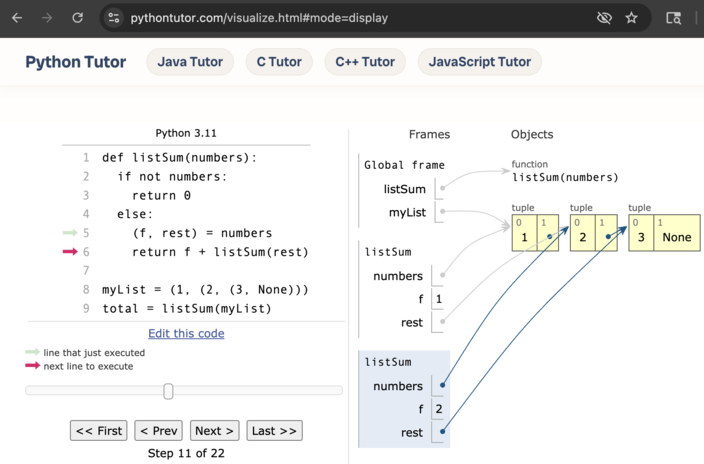Image resolution: width=704 pixels, height=464 pixels.
Task: Reload the page with the refresh icon
Action: (x=78, y=18)
